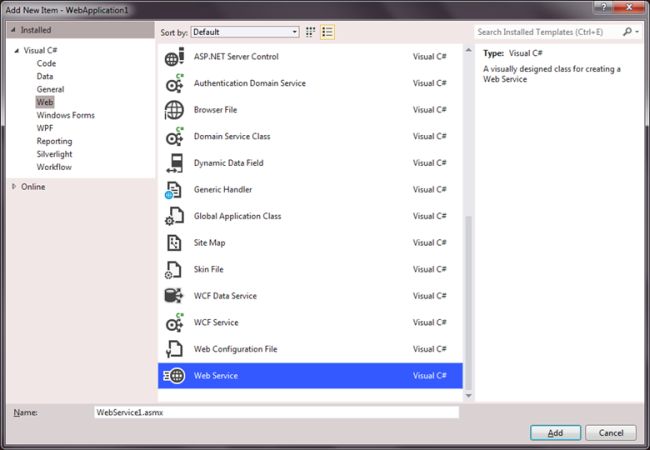Expand the Online section

pyautogui.click(x=14, y=187)
